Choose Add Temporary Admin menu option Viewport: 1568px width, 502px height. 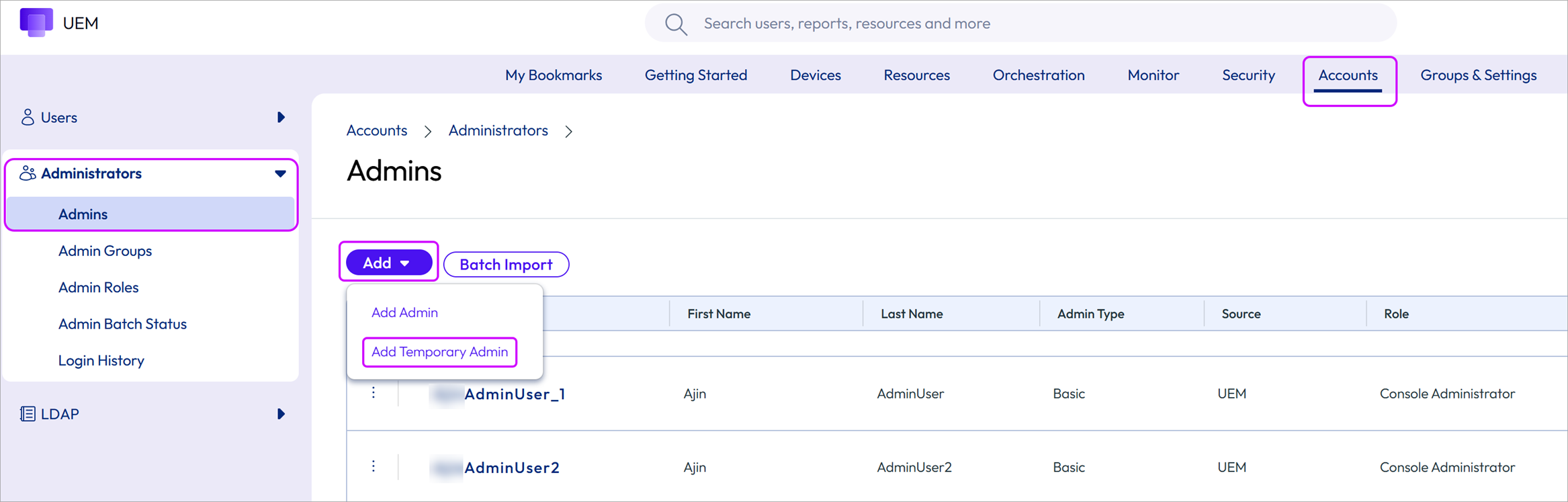tap(440, 352)
